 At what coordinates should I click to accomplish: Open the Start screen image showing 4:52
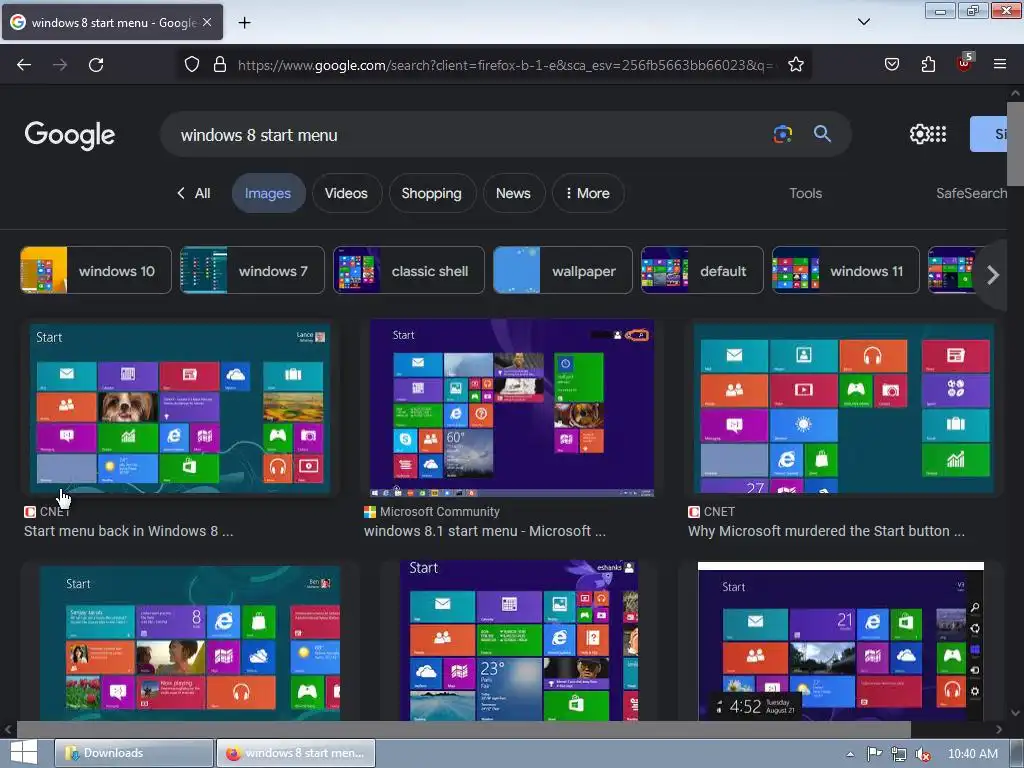tap(840, 641)
